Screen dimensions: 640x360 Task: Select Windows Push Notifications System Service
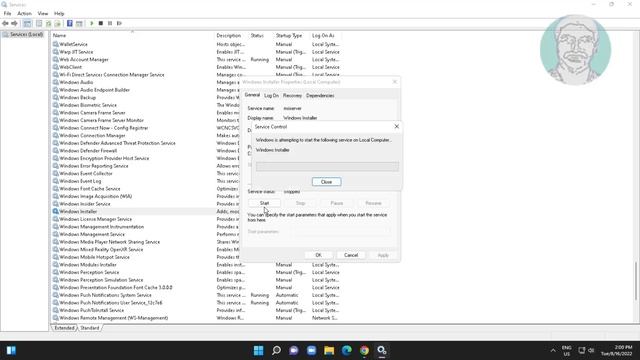pyautogui.click(x=105, y=295)
